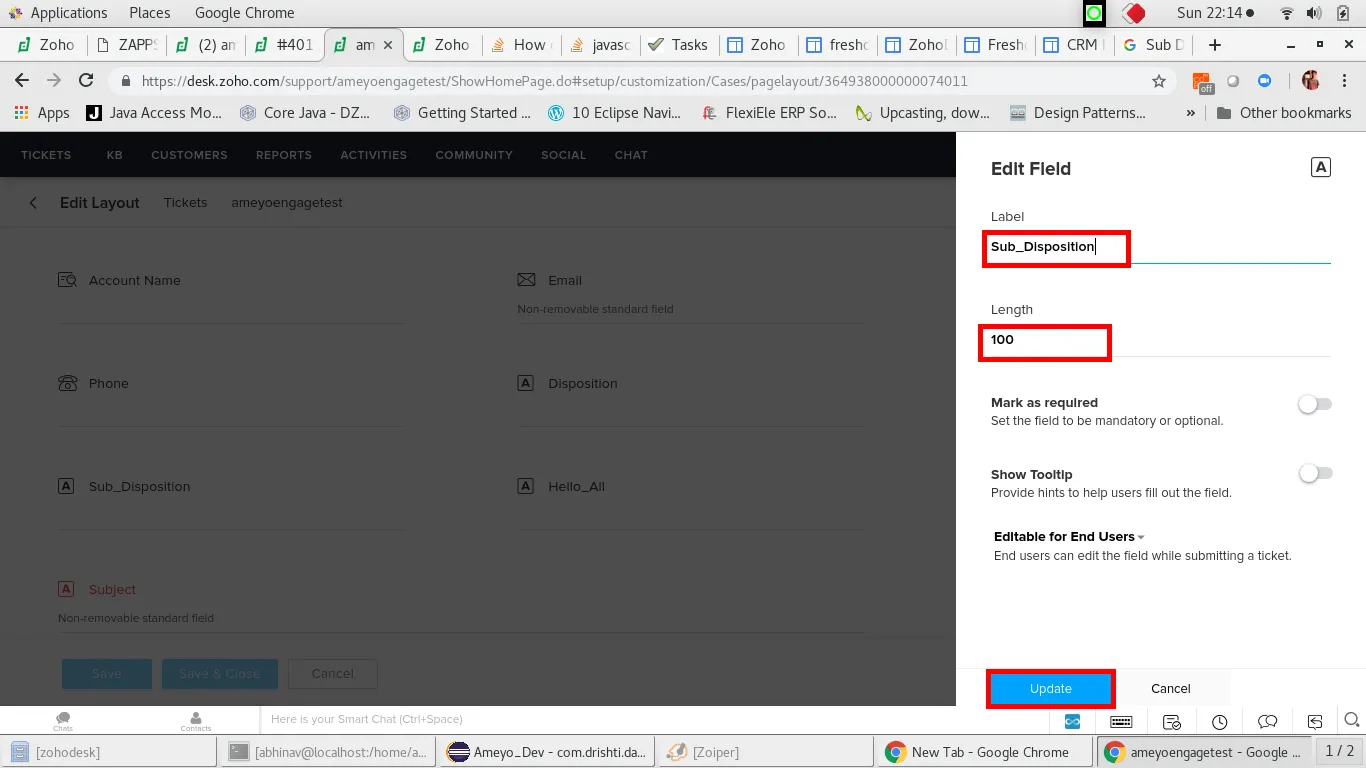Open the volume indicator in top panel
The height and width of the screenshot is (768, 1366).
click(1314, 13)
